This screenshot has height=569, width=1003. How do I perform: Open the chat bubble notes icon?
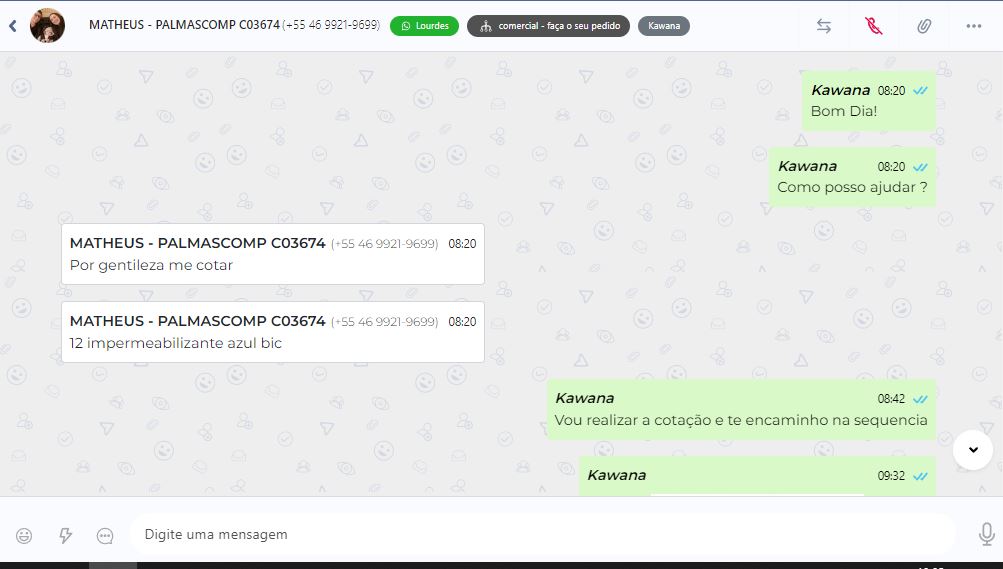click(105, 536)
